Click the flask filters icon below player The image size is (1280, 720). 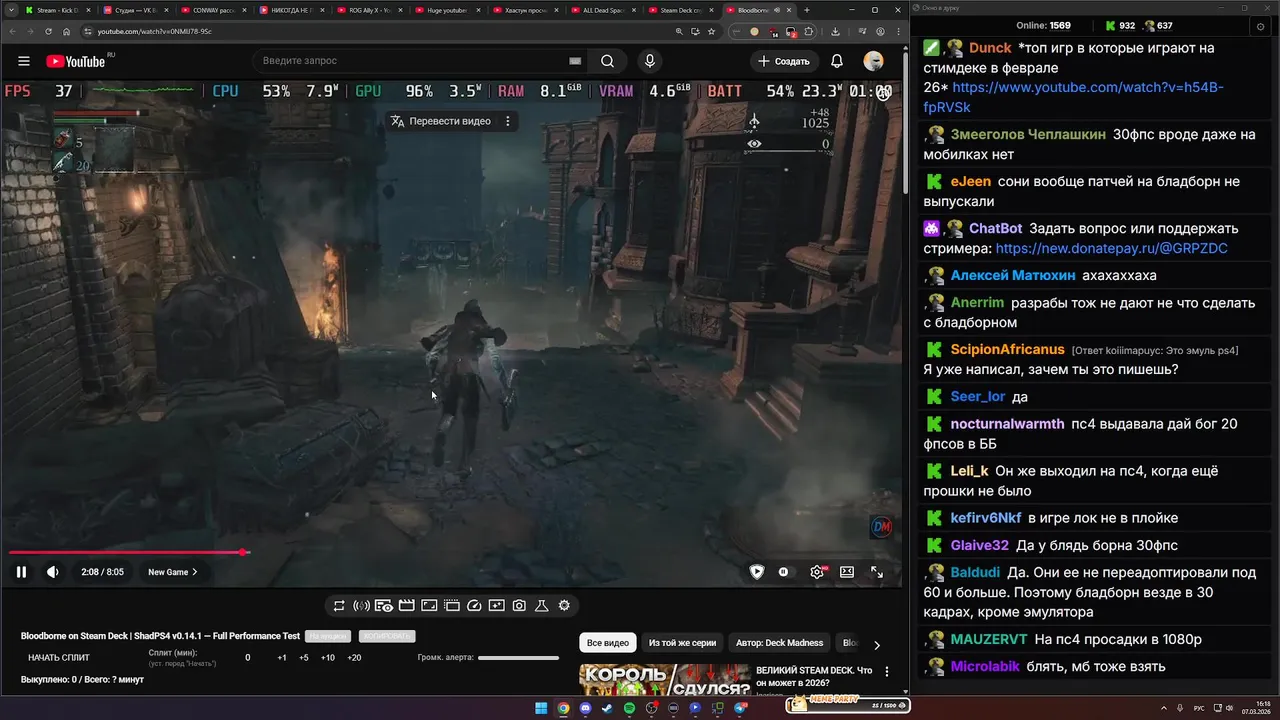pos(542,605)
